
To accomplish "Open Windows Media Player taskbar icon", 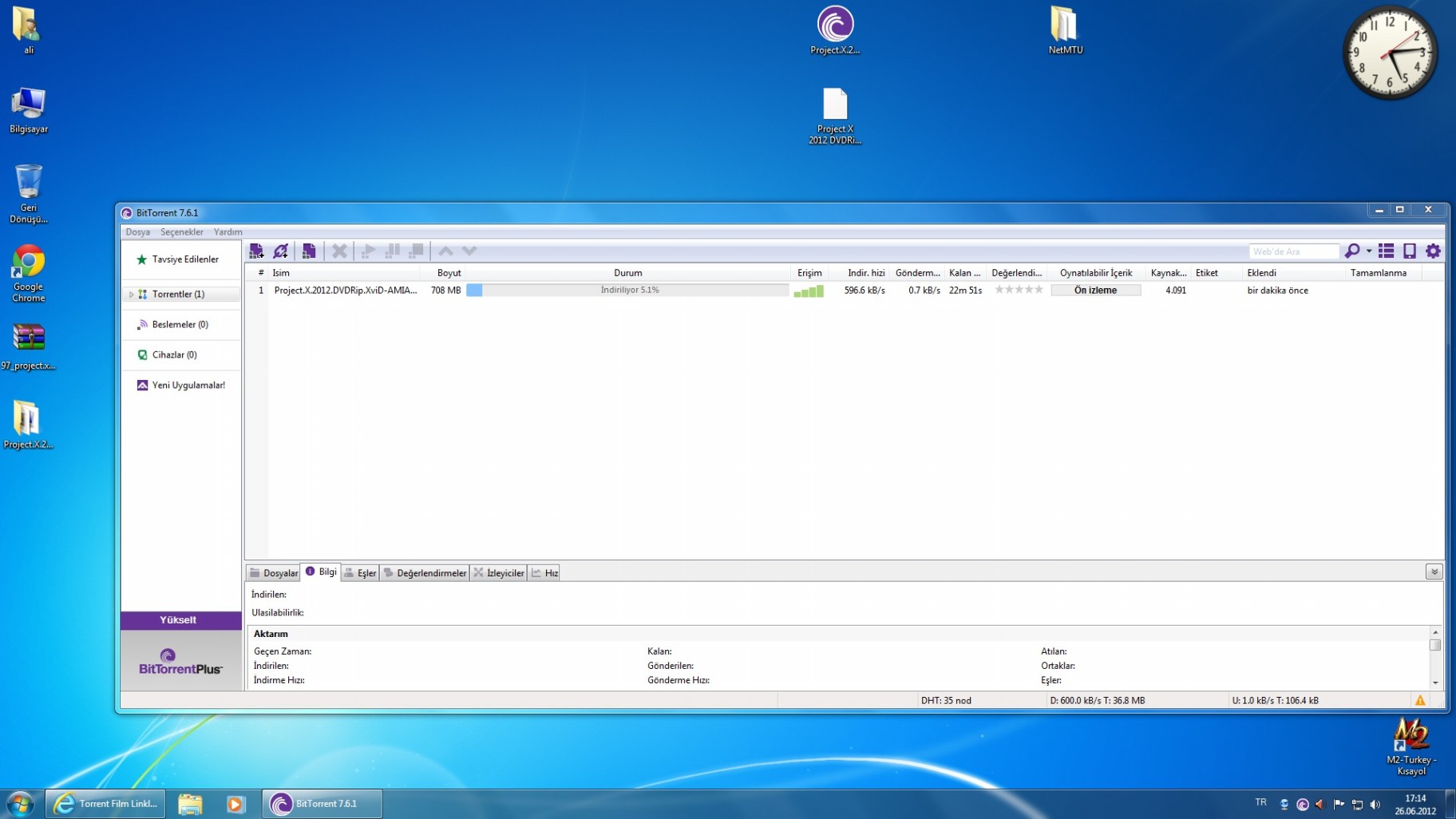I will tap(235, 804).
